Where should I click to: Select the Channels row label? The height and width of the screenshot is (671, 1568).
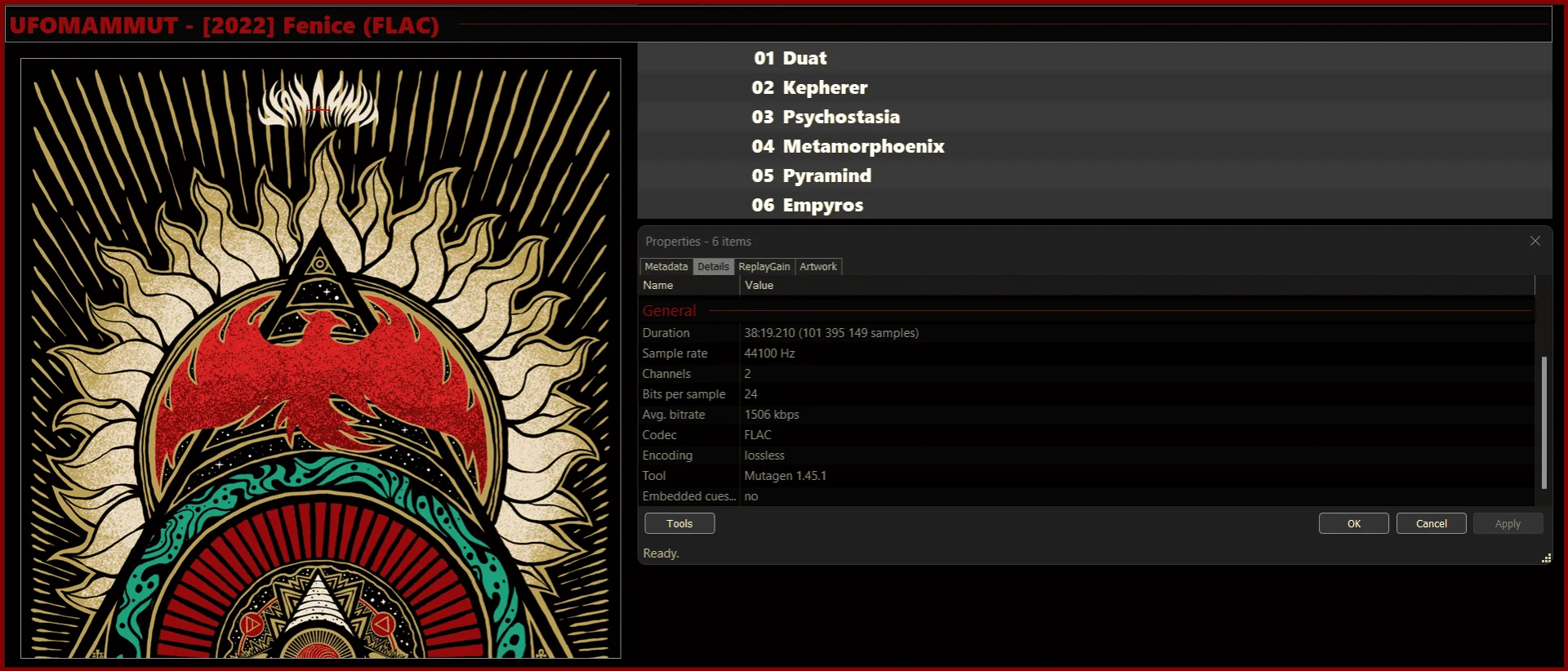coord(666,374)
